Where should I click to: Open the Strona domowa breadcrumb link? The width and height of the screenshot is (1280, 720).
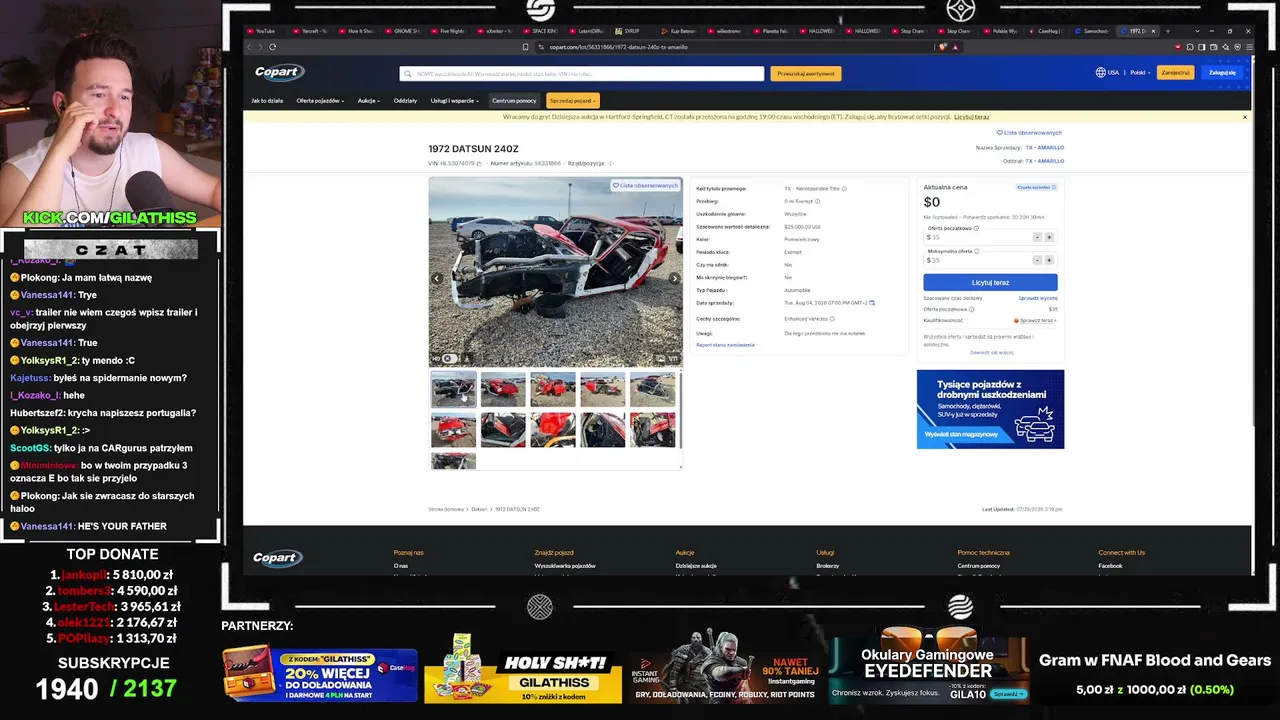(x=447, y=509)
